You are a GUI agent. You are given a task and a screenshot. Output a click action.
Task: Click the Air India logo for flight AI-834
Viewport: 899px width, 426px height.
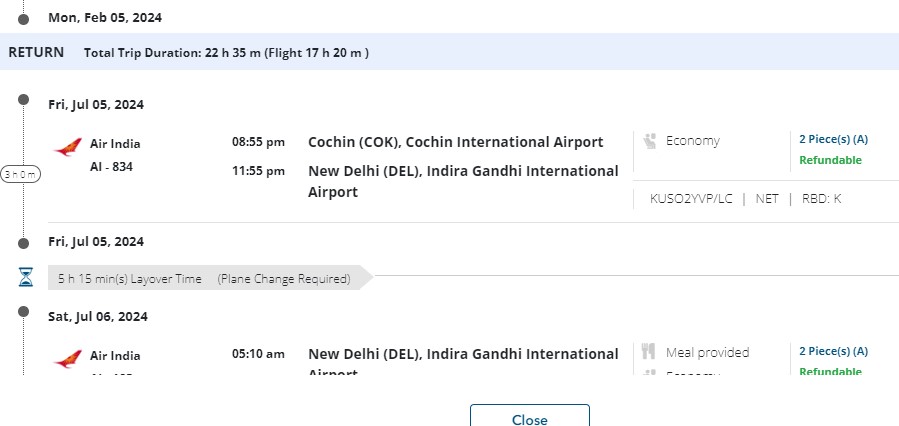click(68, 149)
